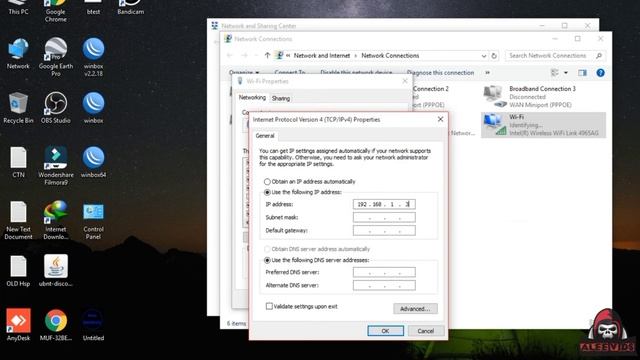Open the Advanced settings button
Viewport: 640px width, 360px height.
tap(415, 309)
